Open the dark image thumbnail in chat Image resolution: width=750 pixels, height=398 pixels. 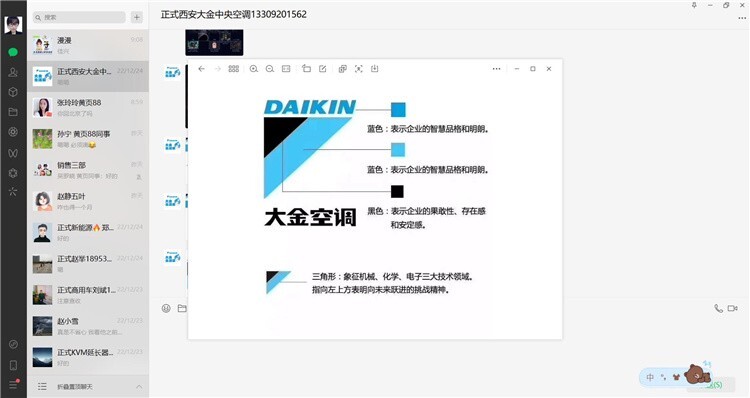coord(214,43)
